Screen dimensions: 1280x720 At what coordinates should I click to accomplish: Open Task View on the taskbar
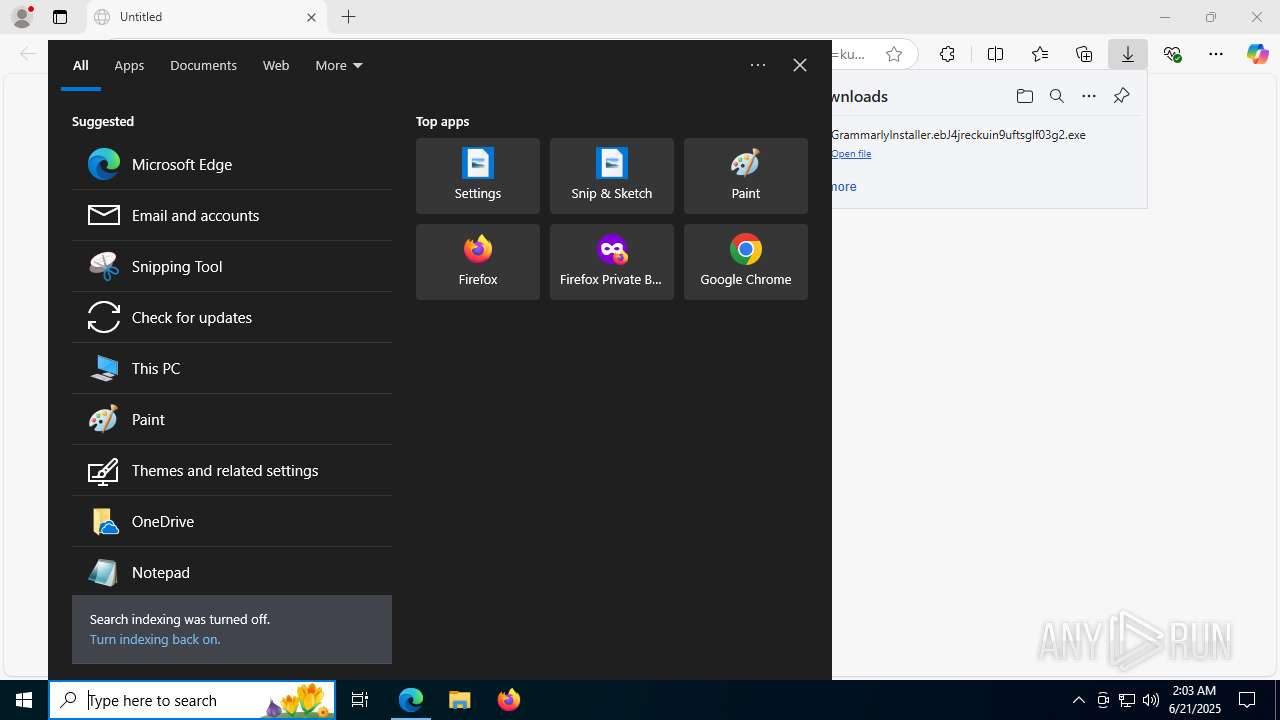pyautogui.click(x=360, y=700)
